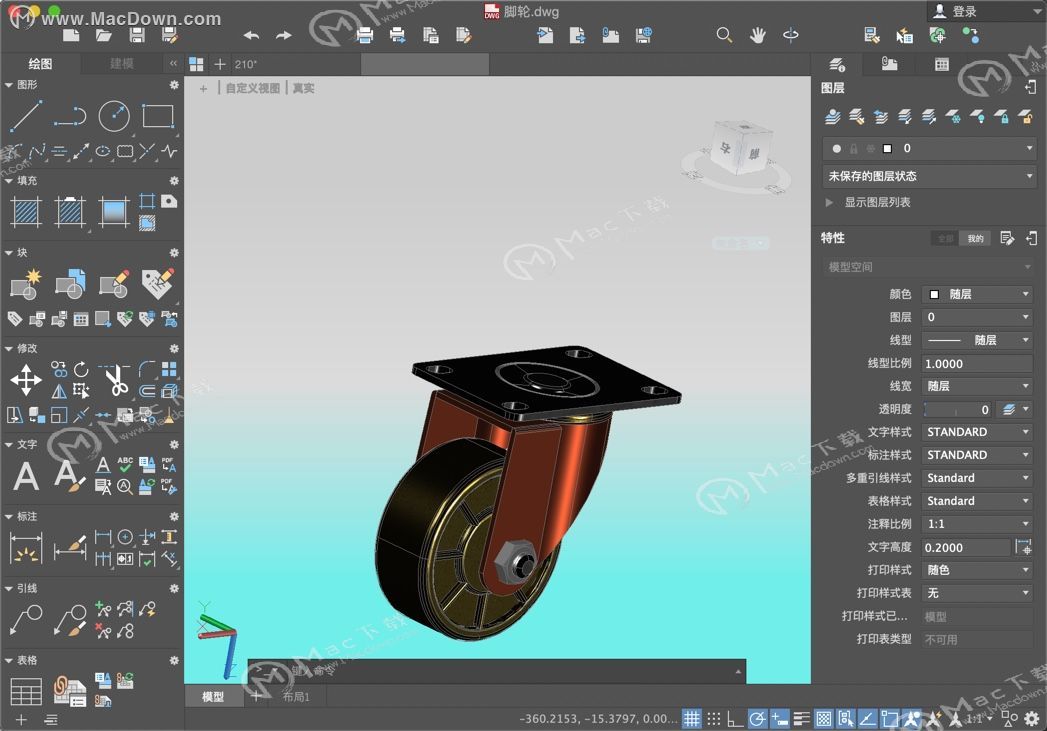Select the Multileader tool
This screenshot has height=731, width=1047.
coord(26,620)
